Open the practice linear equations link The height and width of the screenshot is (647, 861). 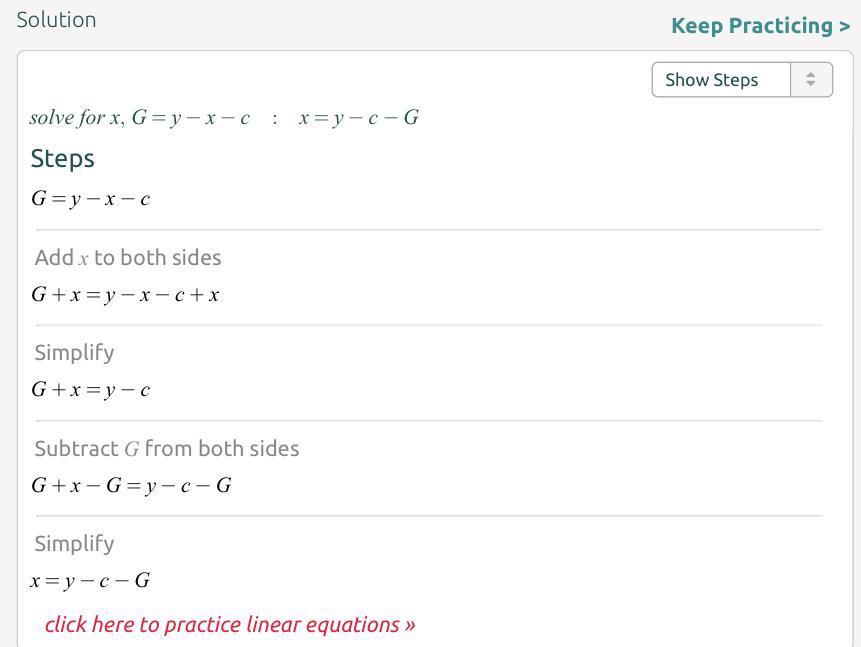pyautogui.click(x=230, y=625)
